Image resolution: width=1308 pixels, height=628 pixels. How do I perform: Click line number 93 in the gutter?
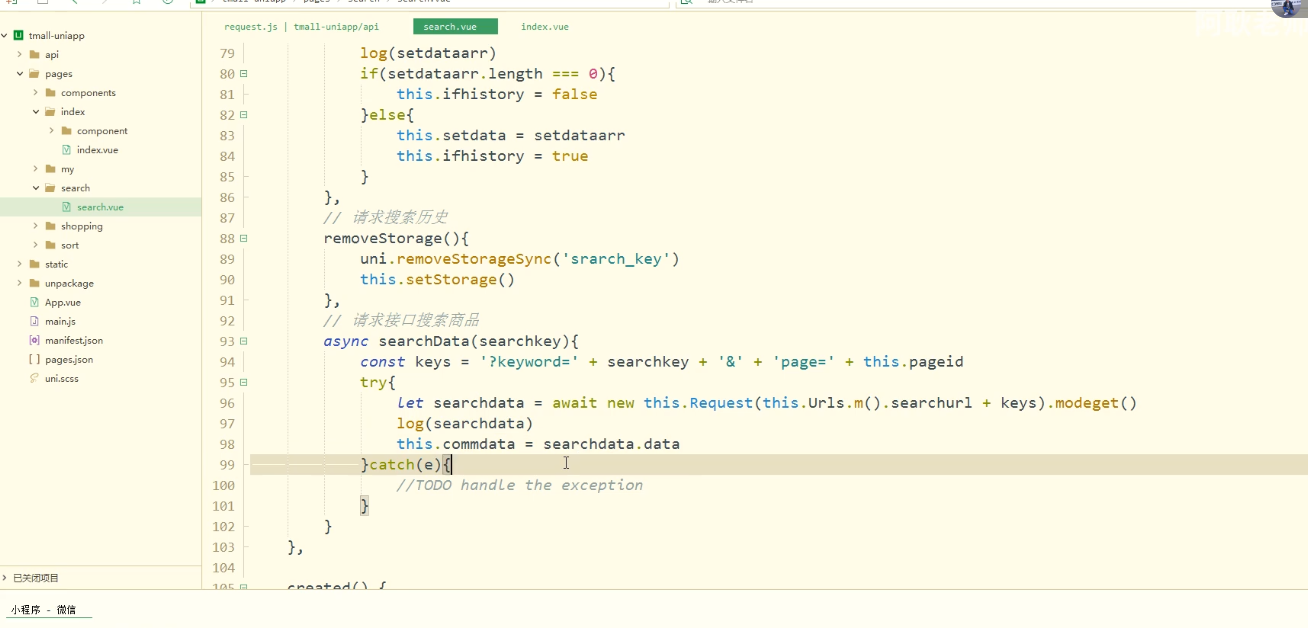tap(226, 341)
